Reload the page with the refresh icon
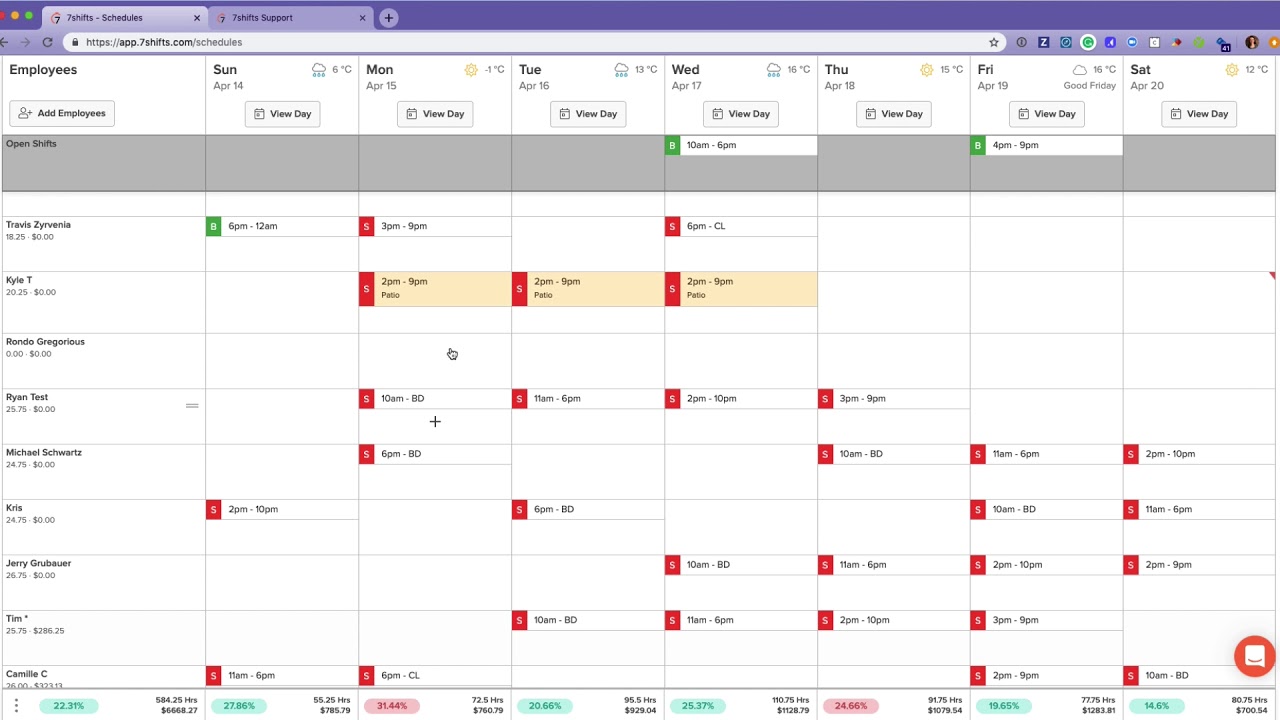The height and width of the screenshot is (720, 1280). (x=47, y=42)
